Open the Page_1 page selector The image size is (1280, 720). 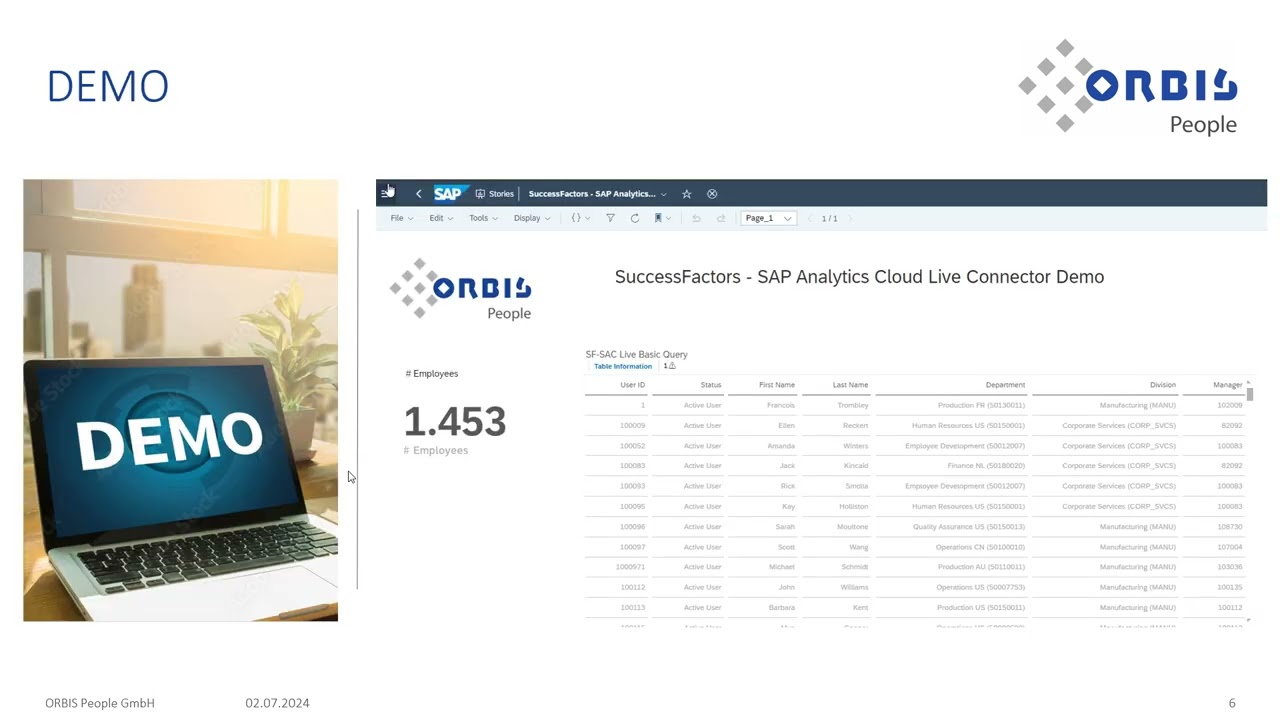(768, 218)
